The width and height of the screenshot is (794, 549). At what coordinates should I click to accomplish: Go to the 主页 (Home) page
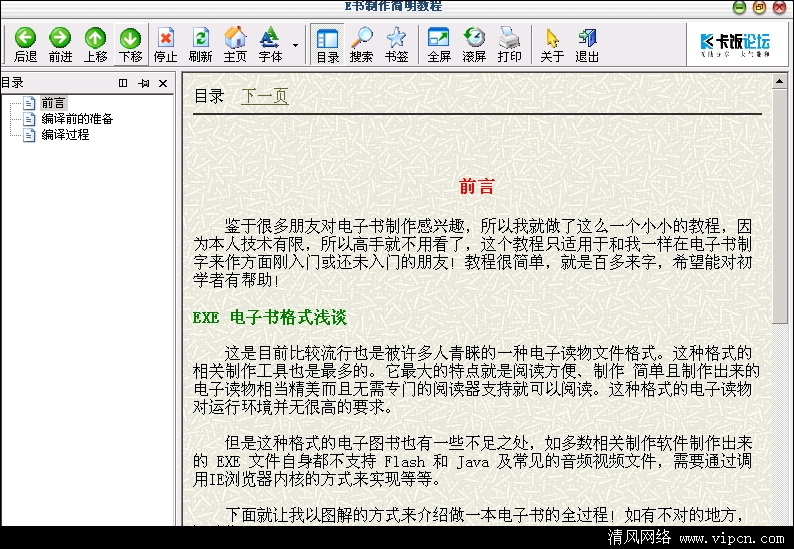(235, 44)
